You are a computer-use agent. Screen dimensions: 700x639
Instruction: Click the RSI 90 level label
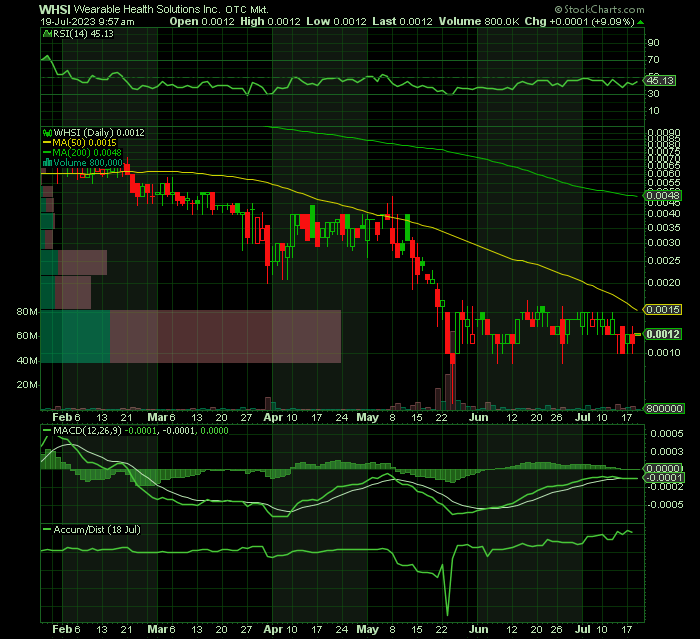[x=653, y=43]
